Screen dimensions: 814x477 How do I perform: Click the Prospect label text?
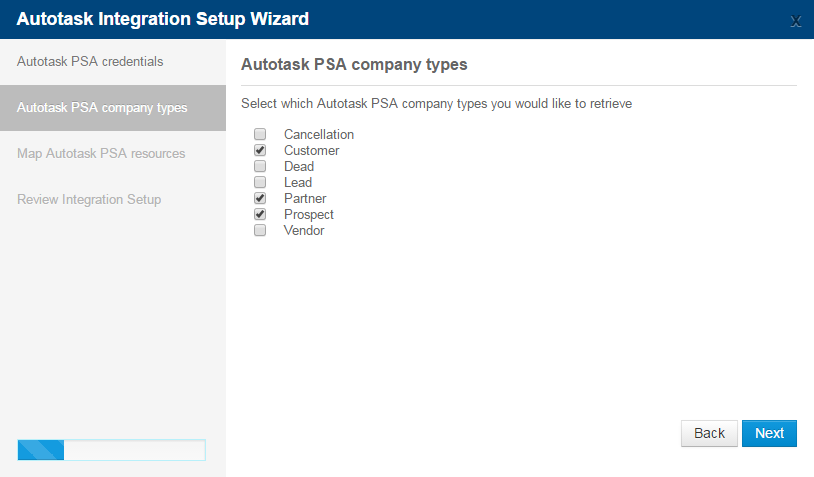[x=308, y=214]
